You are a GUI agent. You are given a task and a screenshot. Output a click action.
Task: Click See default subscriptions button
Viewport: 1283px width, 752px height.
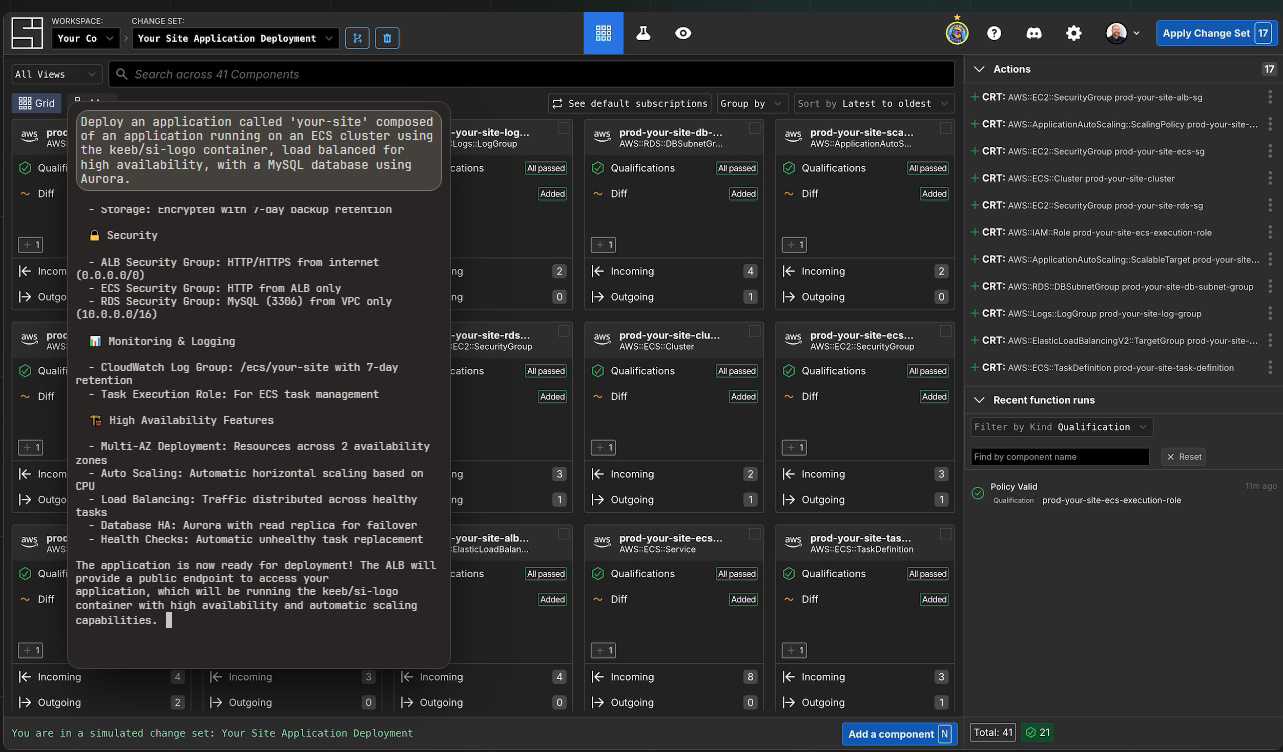click(x=629, y=103)
